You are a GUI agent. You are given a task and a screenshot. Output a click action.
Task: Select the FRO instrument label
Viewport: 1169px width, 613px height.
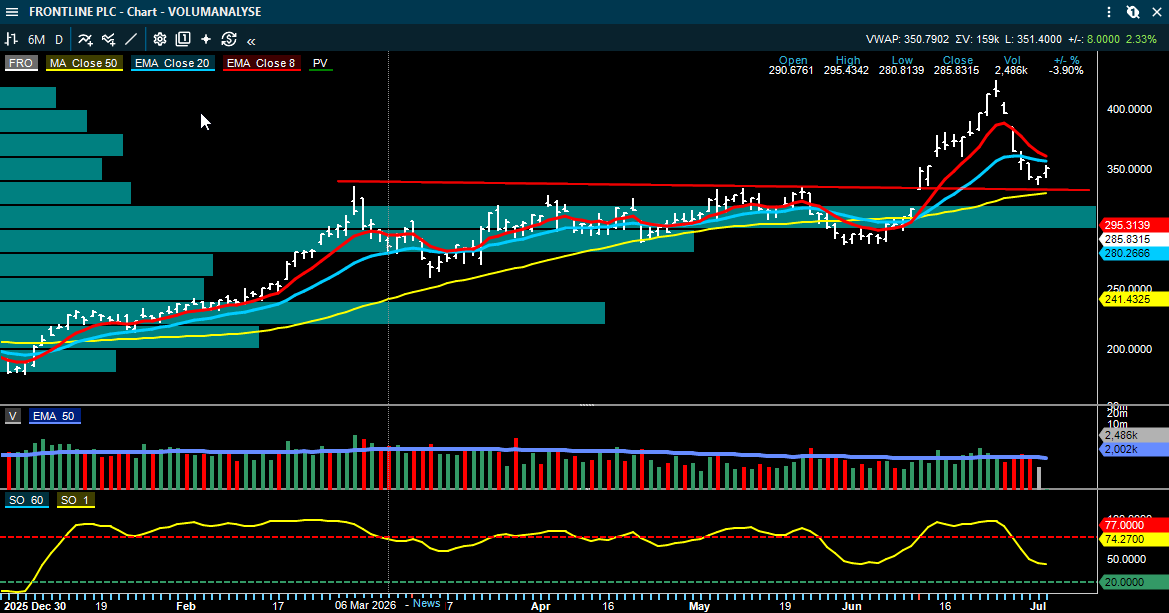[21, 63]
